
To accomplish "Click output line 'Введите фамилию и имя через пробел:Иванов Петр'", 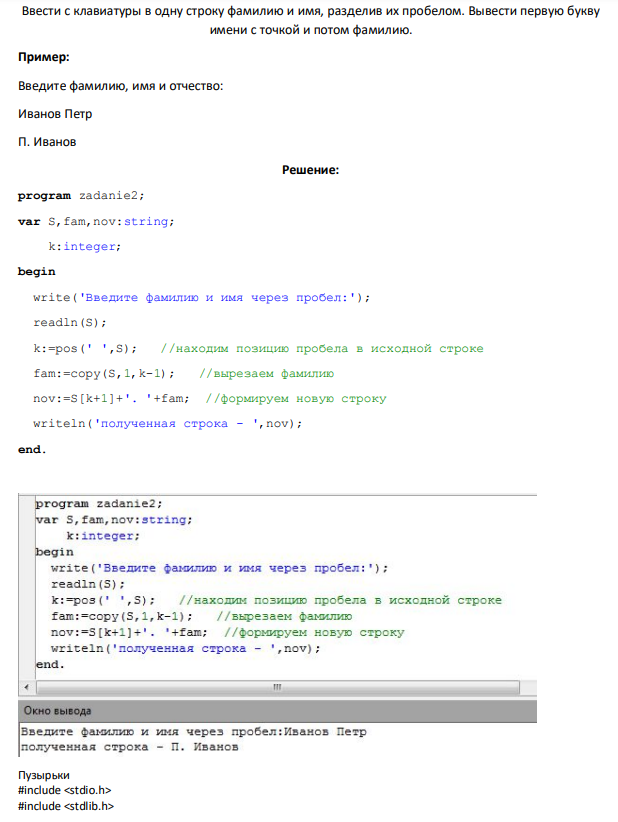I will click(194, 731).
